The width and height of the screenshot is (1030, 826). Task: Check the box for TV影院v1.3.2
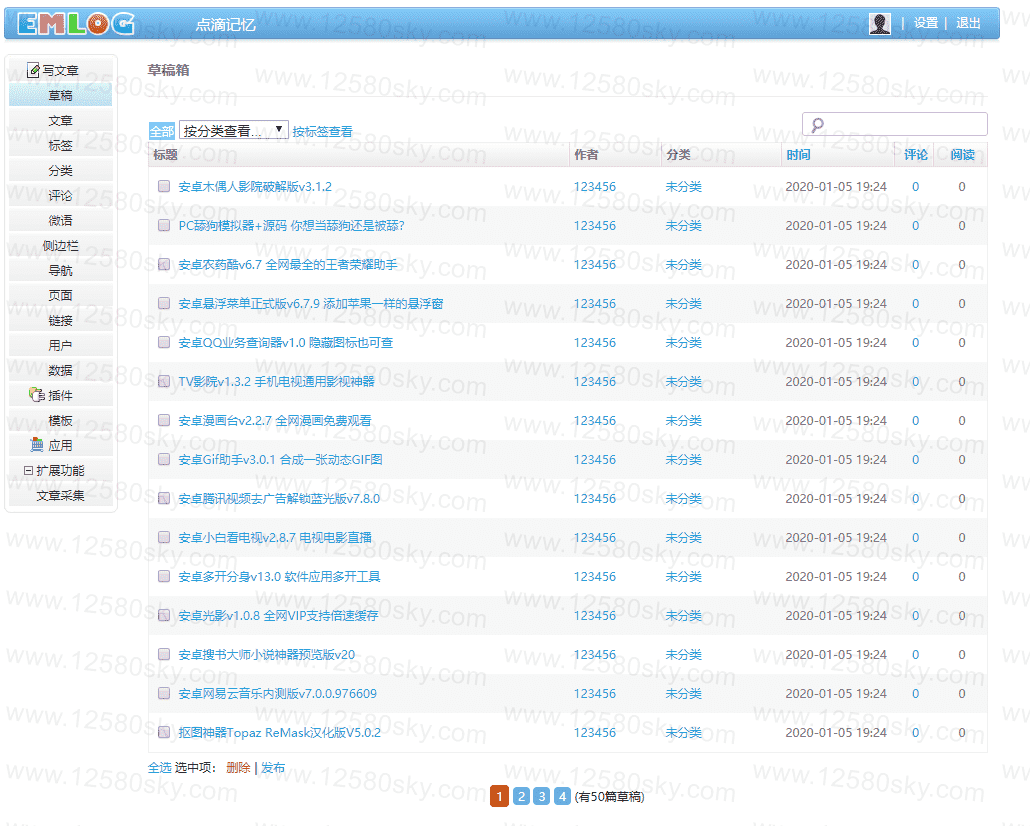pyautogui.click(x=164, y=381)
